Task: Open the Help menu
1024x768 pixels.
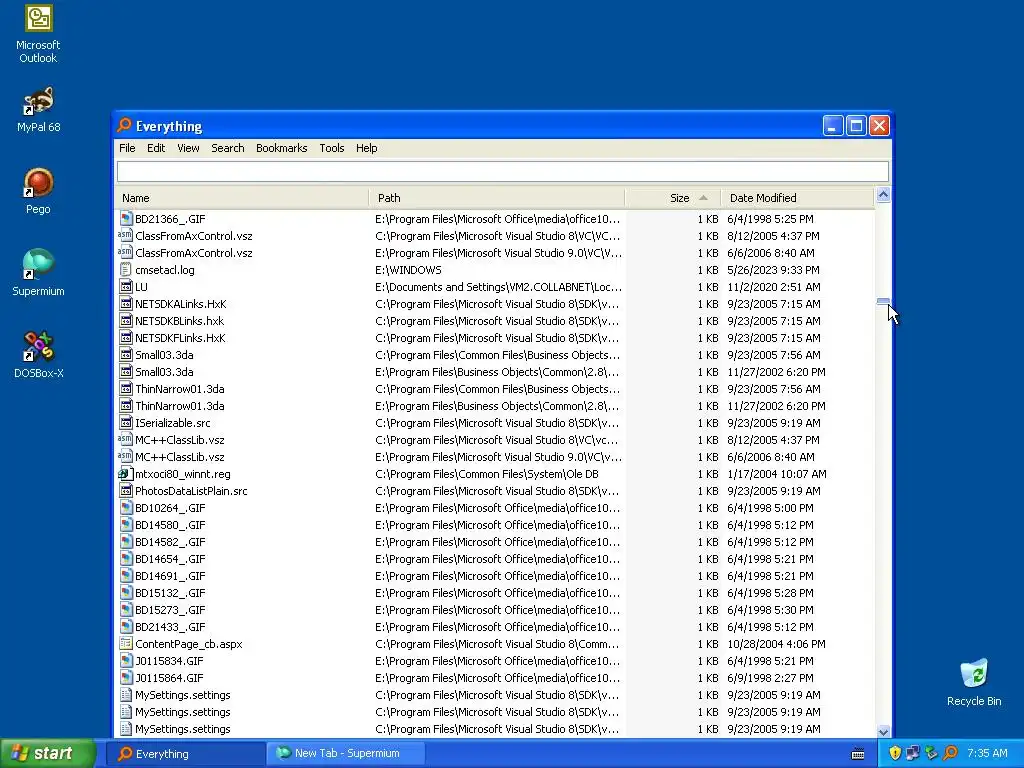Action: point(366,148)
